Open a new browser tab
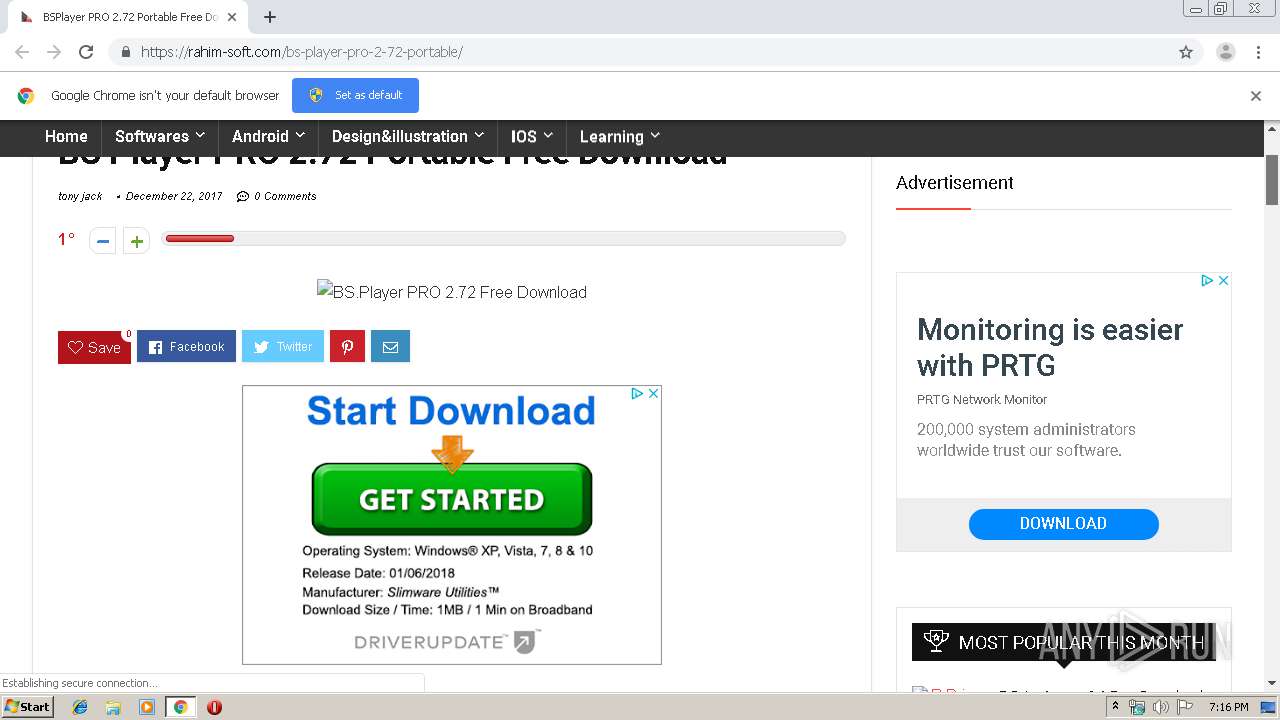The width and height of the screenshot is (1280, 720). [270, 17]
